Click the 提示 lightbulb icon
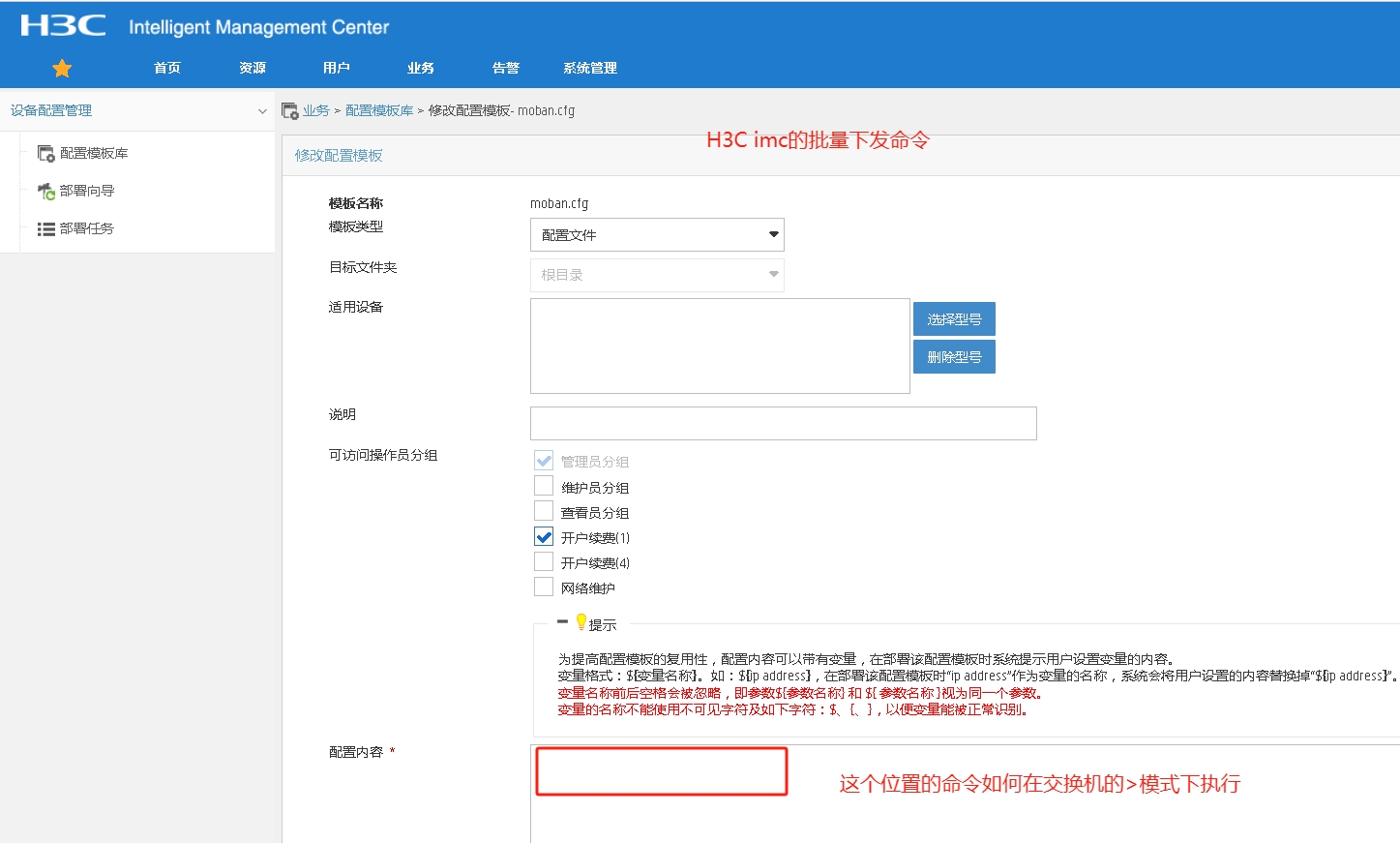The image size is (1400, 843). pos(581,622)
